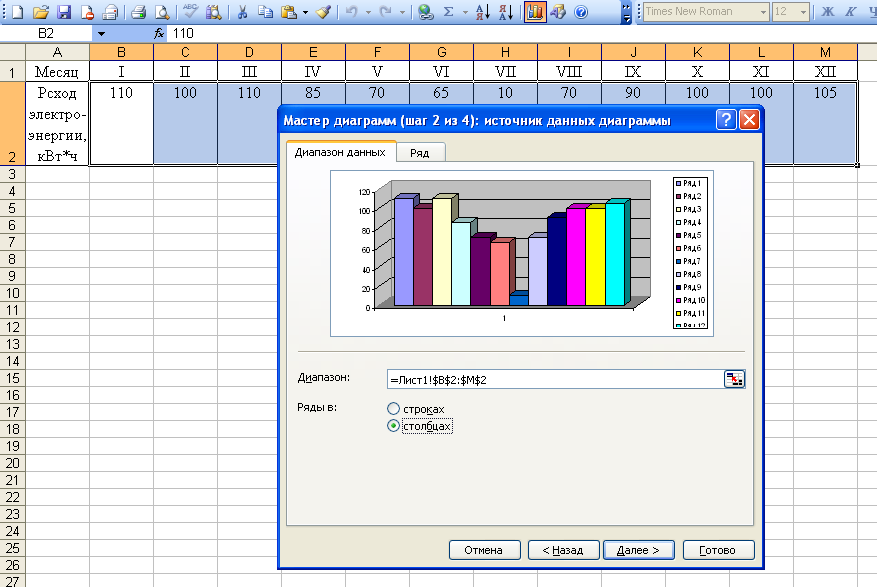Viewport: 877px width, 587px height.
Task: Open the Print Preview icon
Action: click(x=162, y=11)
